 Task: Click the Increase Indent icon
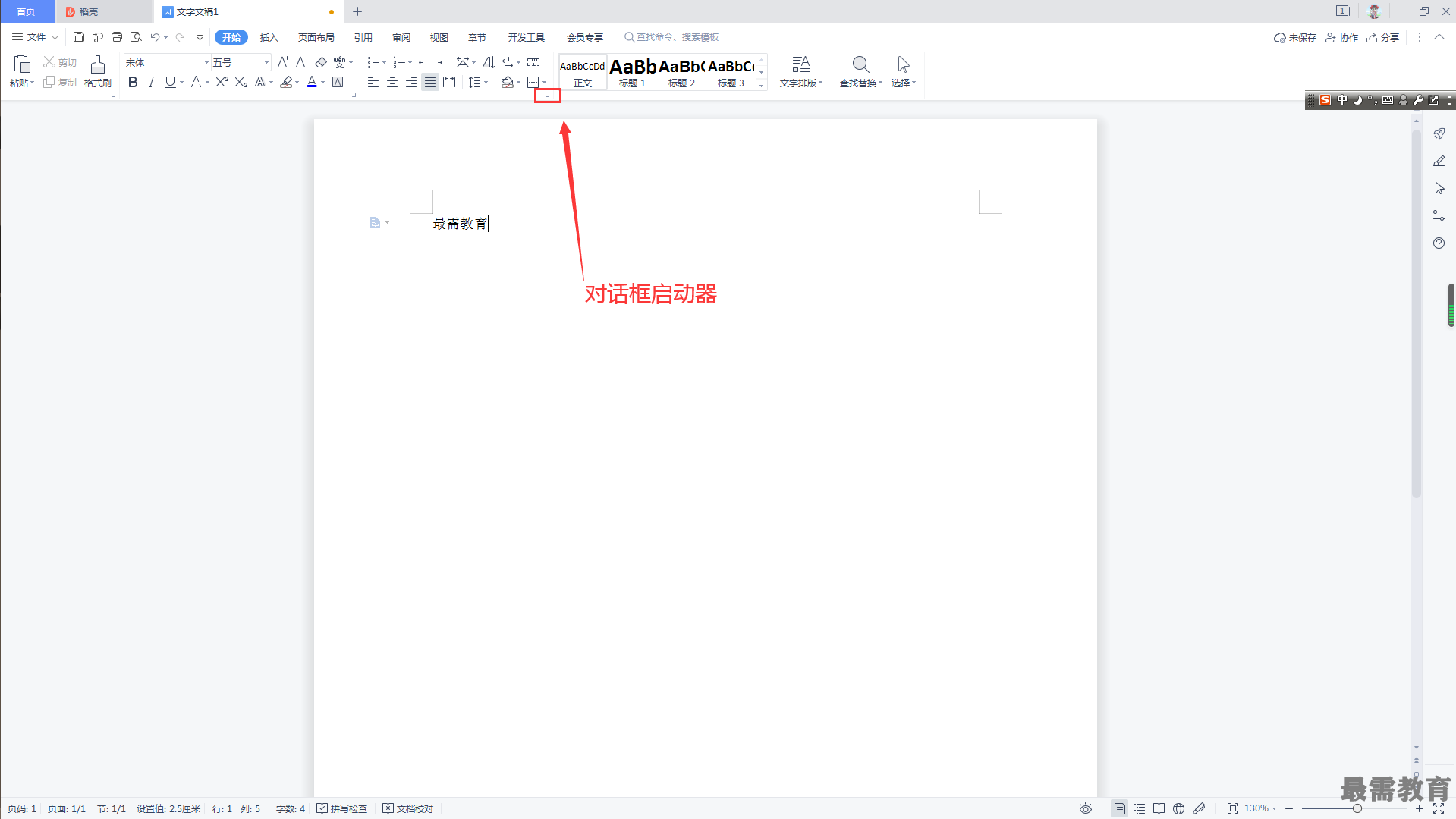coord(444,62)
